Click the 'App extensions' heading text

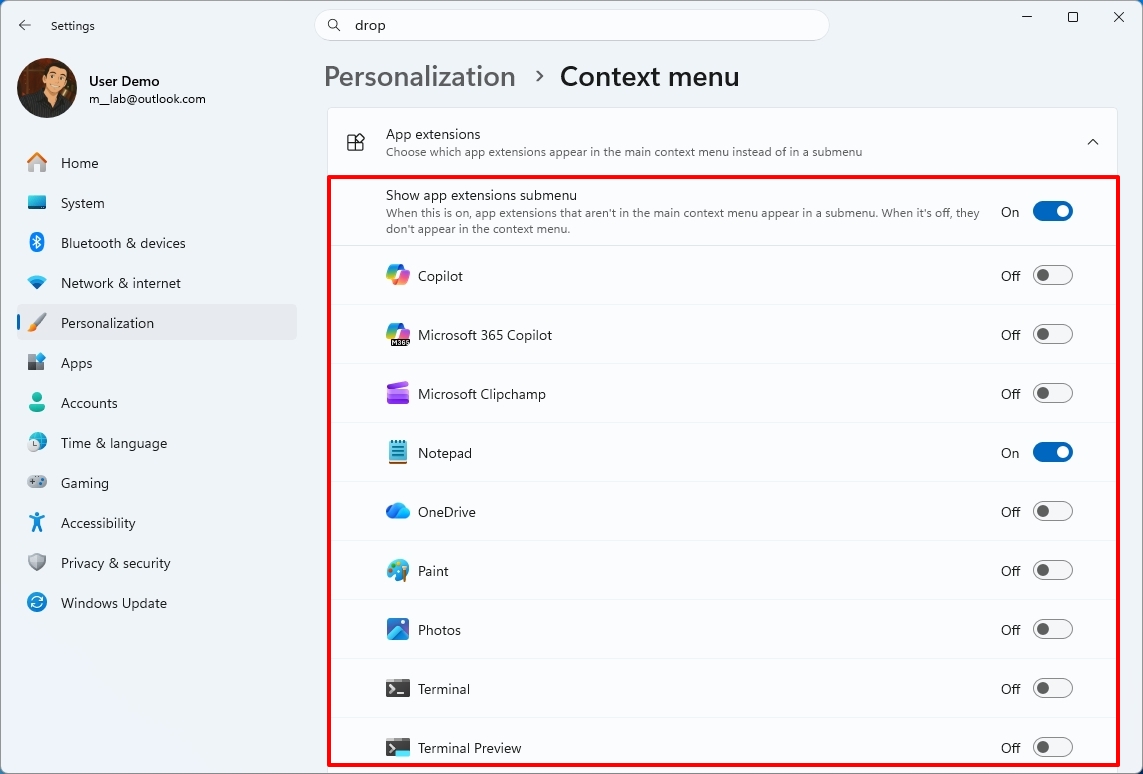tap(433, 134)
